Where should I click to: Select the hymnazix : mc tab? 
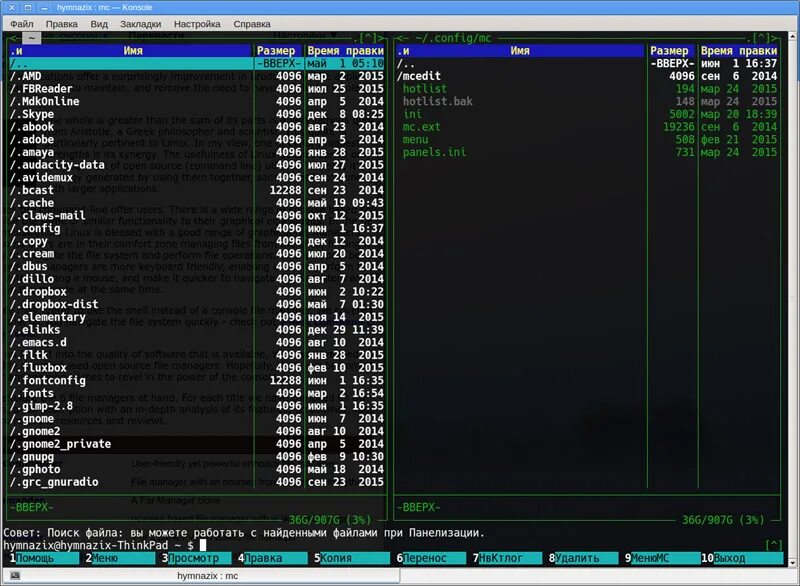point(207,576)
